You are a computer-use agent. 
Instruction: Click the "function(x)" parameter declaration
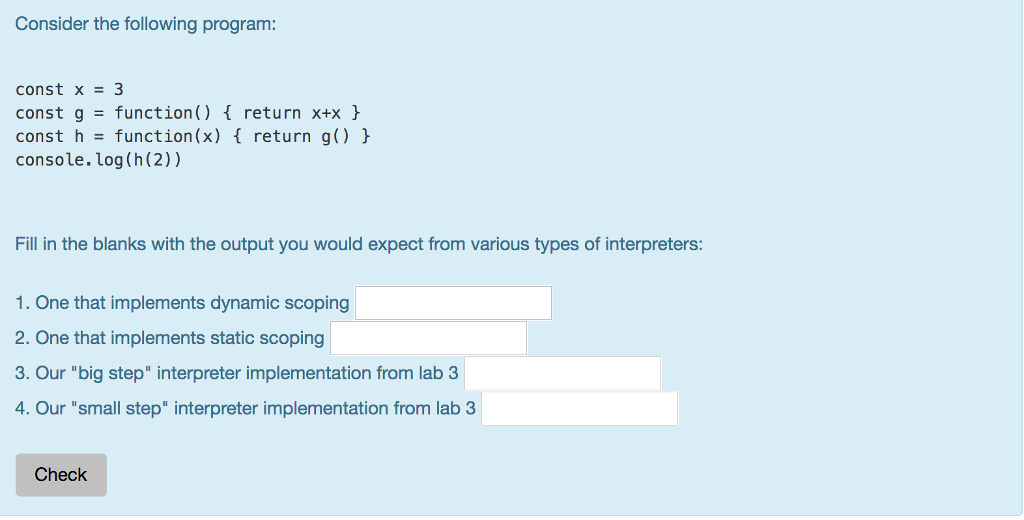(167, 136)
